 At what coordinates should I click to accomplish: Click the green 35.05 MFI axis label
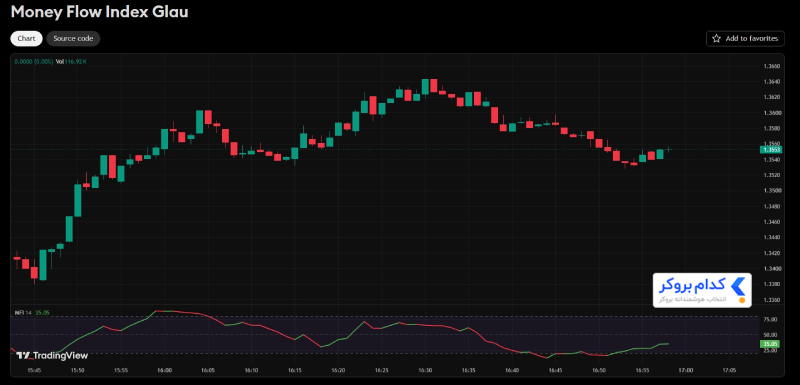pos(770,344)
